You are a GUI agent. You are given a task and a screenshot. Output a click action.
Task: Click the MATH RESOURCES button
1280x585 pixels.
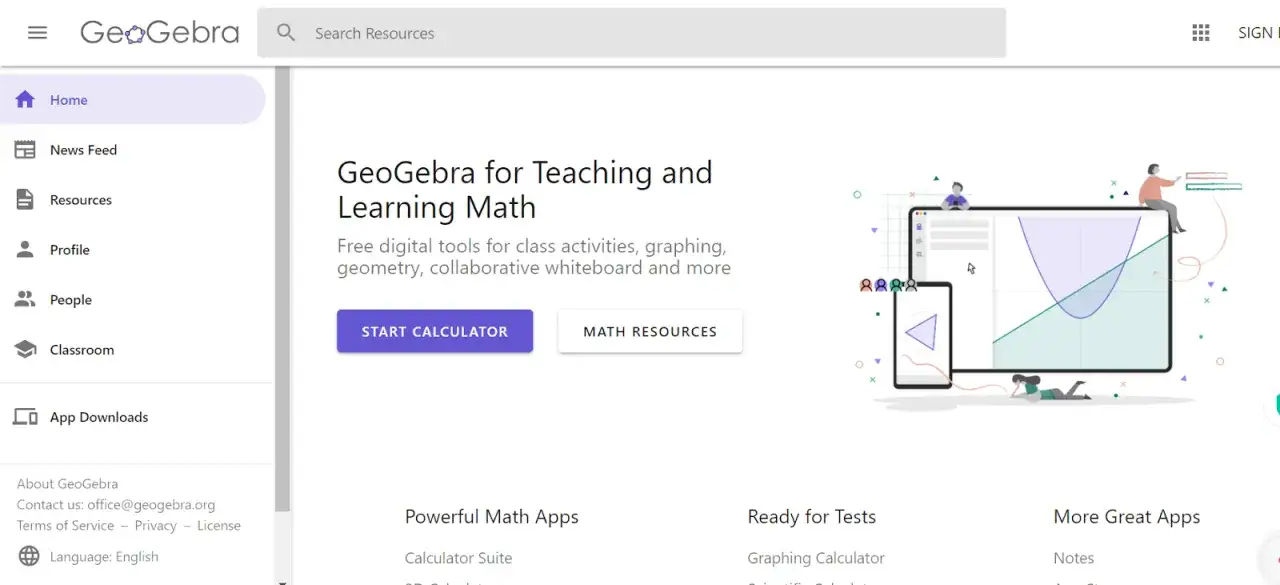[x=649, y=331]
